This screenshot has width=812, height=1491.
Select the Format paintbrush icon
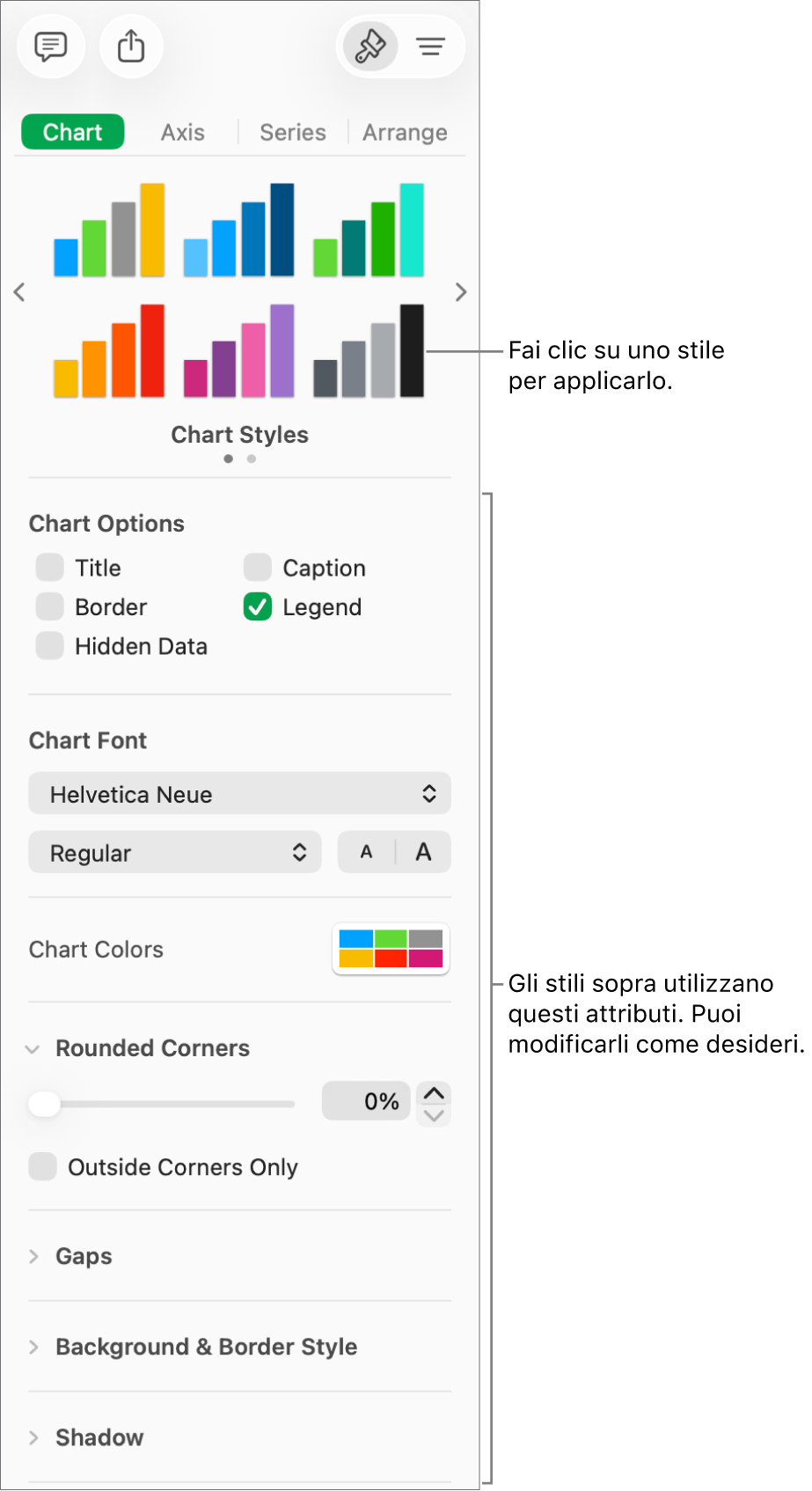[369, 46]
